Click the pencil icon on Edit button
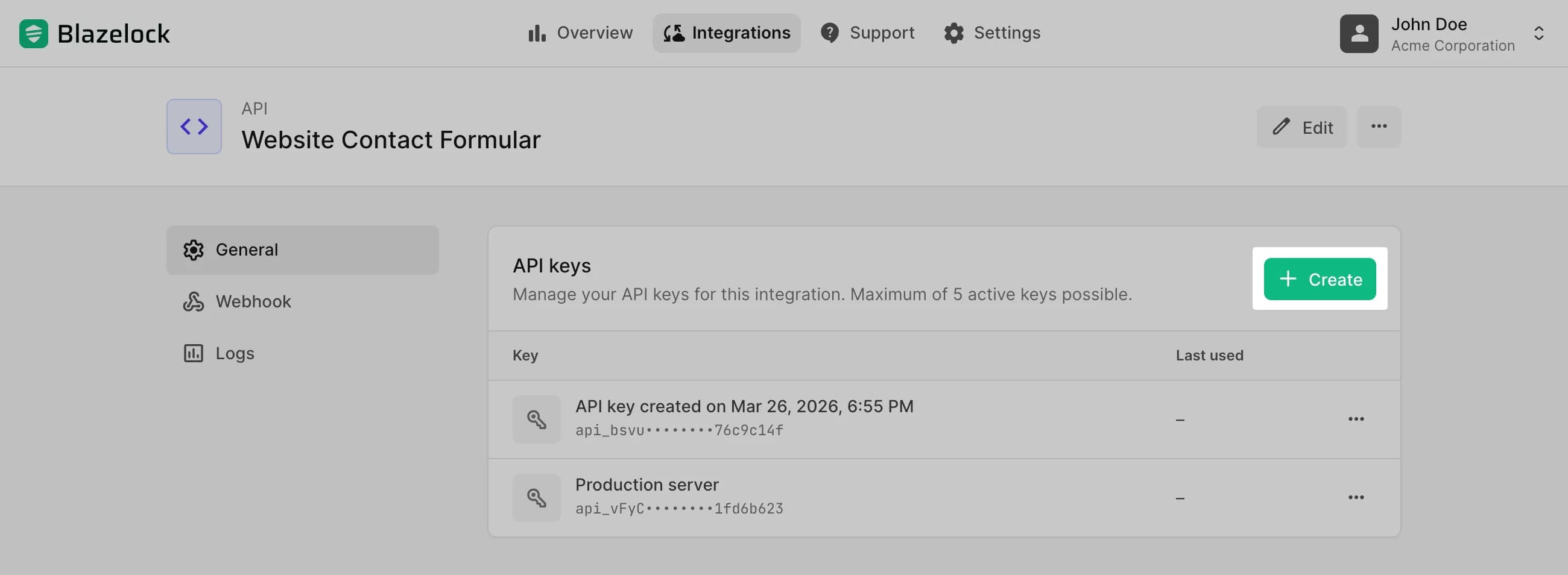The width and height of the screenshot is (1568, 575). click(x=1282, y=127)
